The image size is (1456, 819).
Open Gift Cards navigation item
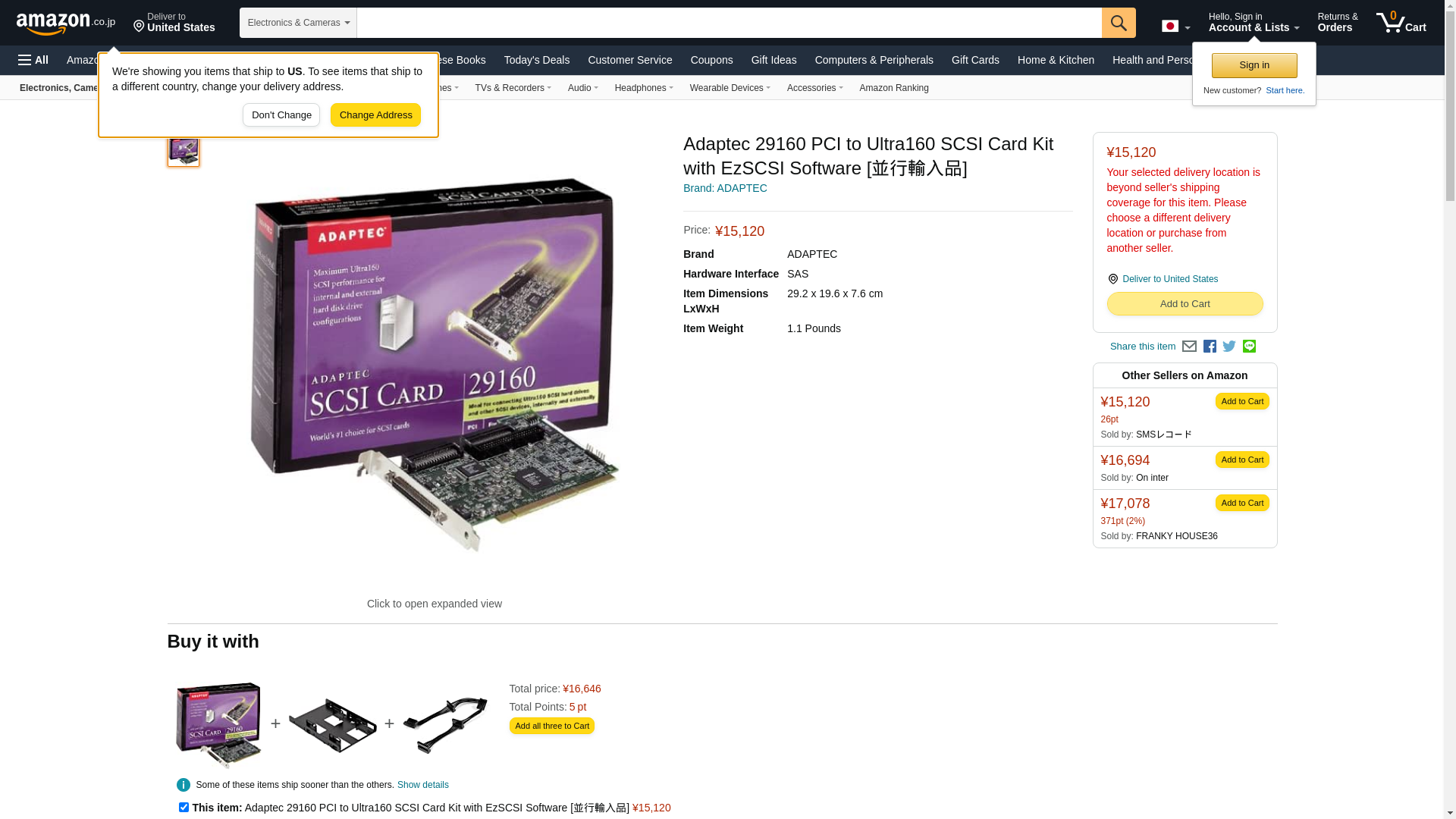click(975, 60)
